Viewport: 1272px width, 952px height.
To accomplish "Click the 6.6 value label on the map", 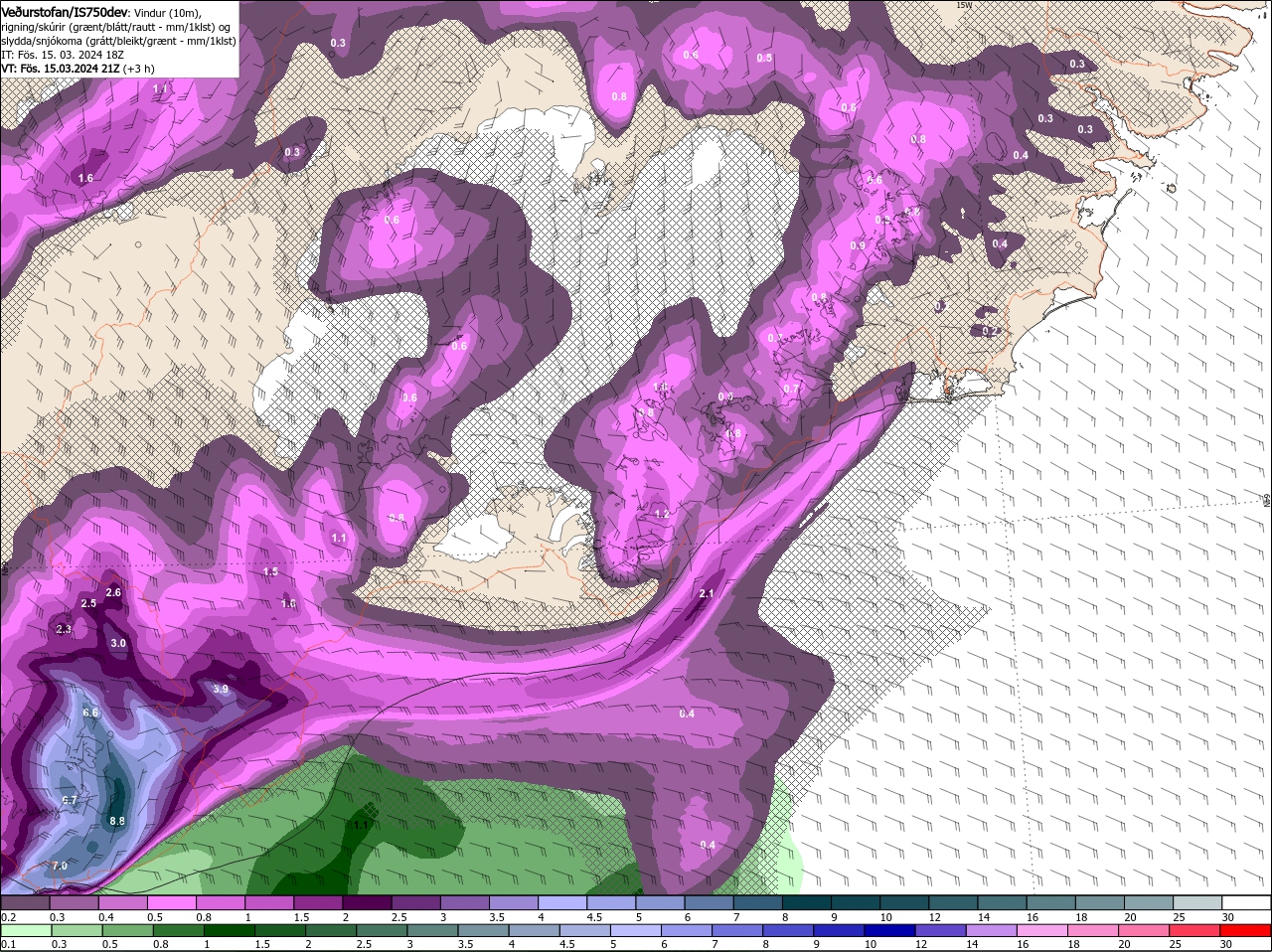I will pos(90,713).
